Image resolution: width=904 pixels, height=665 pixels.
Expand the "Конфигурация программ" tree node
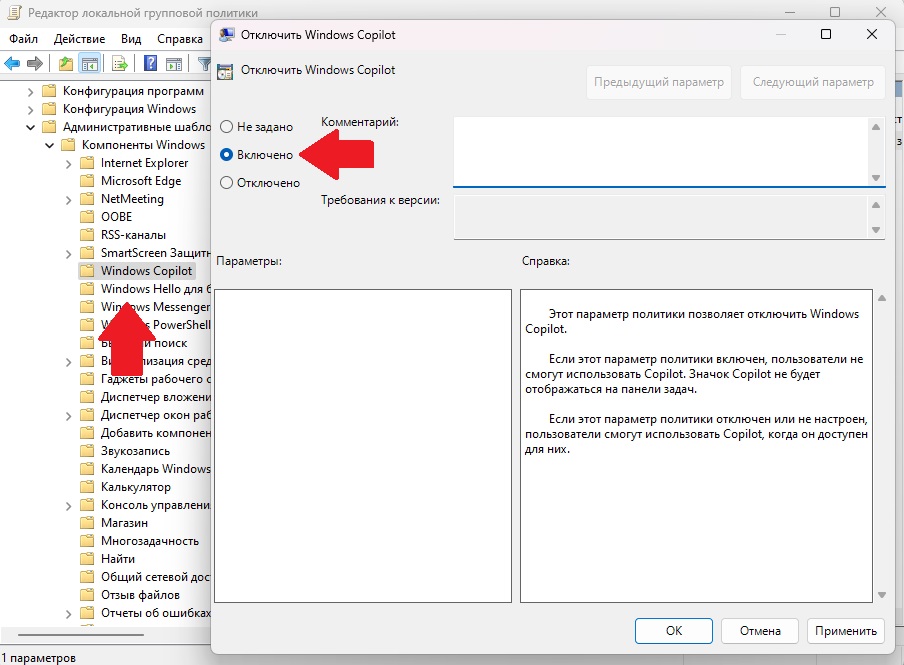(x=29, y=91)
